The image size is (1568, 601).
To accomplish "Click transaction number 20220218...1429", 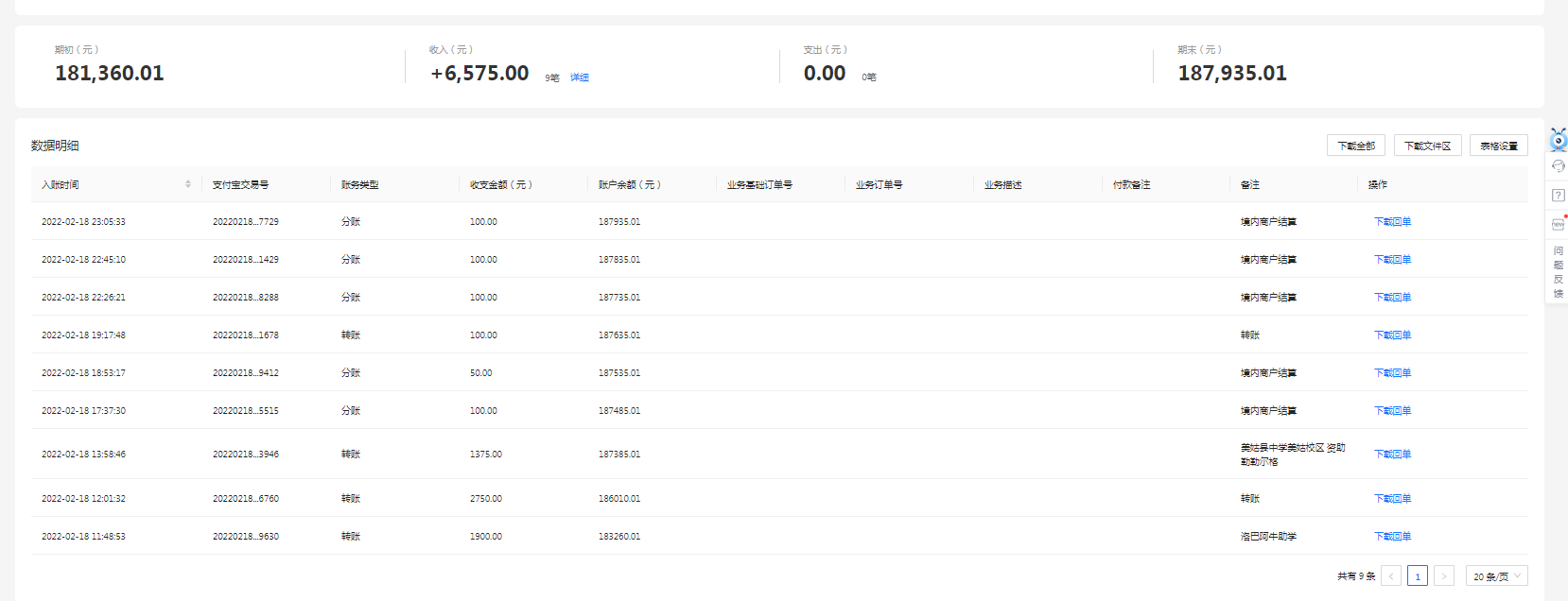I will 246,260.
